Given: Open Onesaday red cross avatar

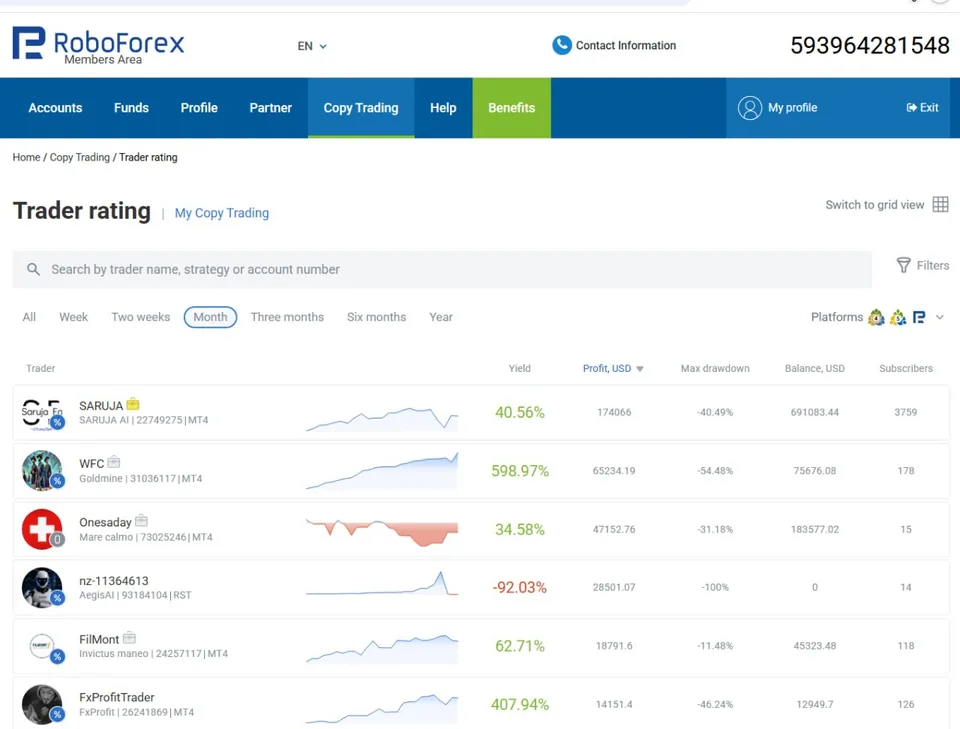Looking at the screenshot, I should [x=42, y=529].
